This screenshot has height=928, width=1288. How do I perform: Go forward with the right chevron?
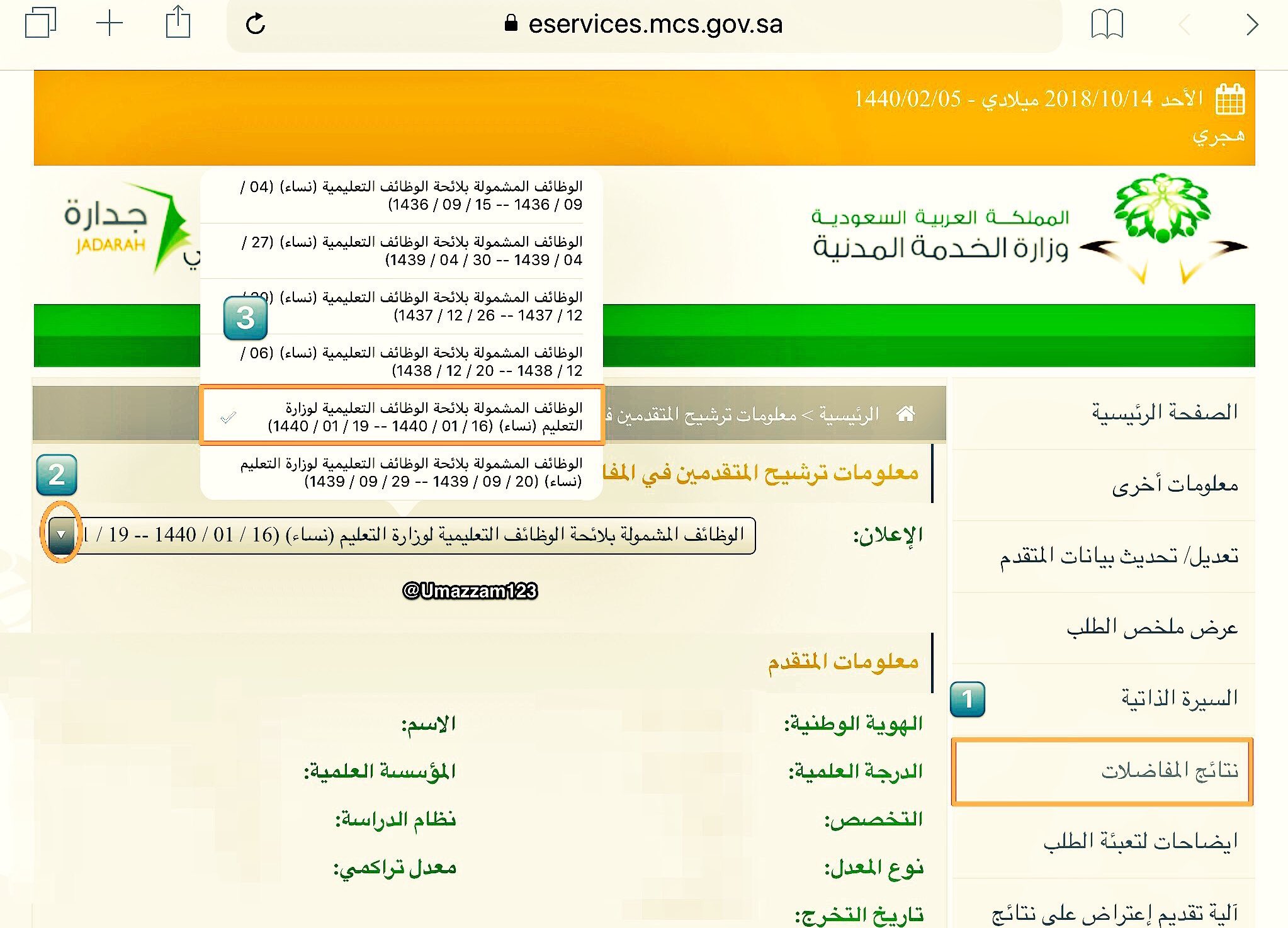pyautogui.click(x=1251, y=25)
